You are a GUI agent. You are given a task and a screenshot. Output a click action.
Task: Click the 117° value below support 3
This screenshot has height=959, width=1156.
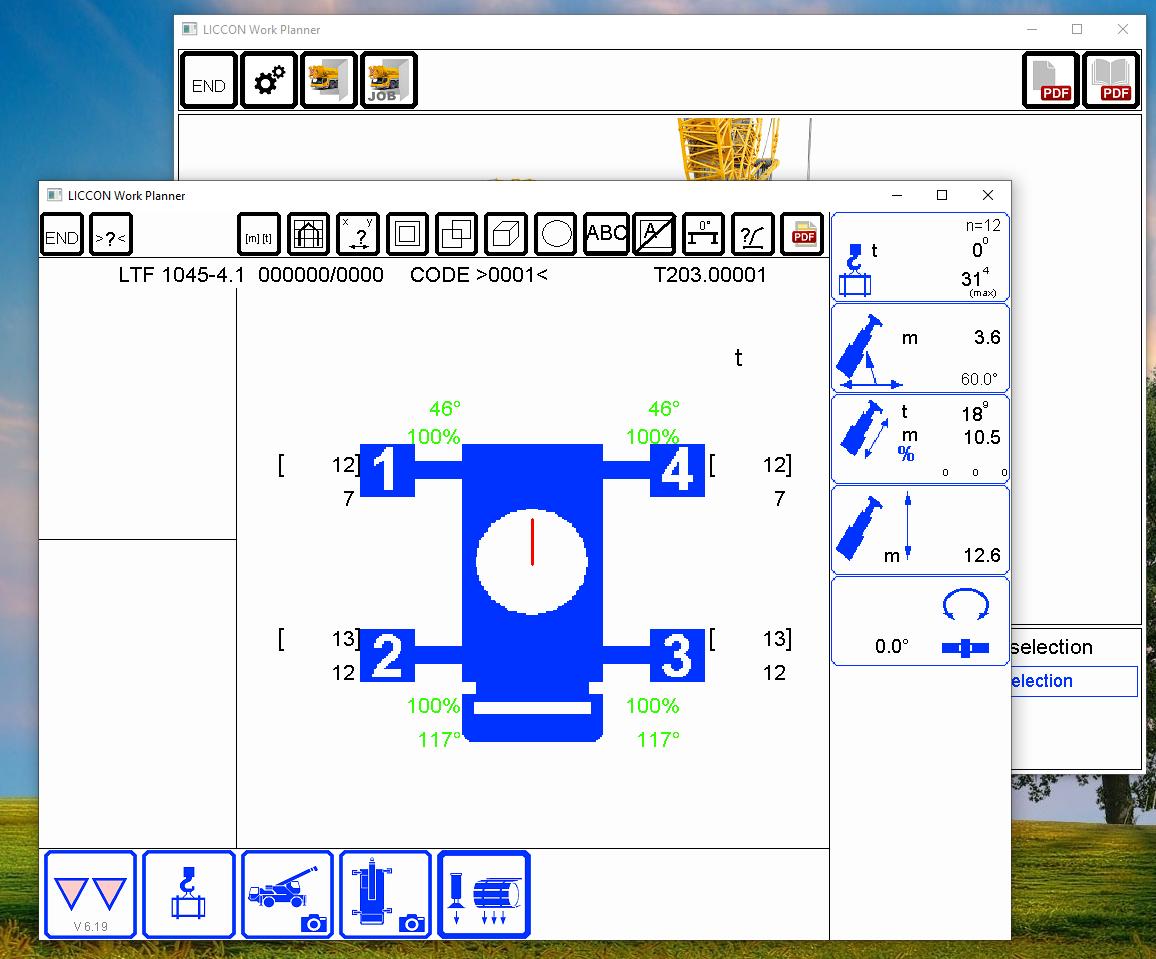point(658,739)
